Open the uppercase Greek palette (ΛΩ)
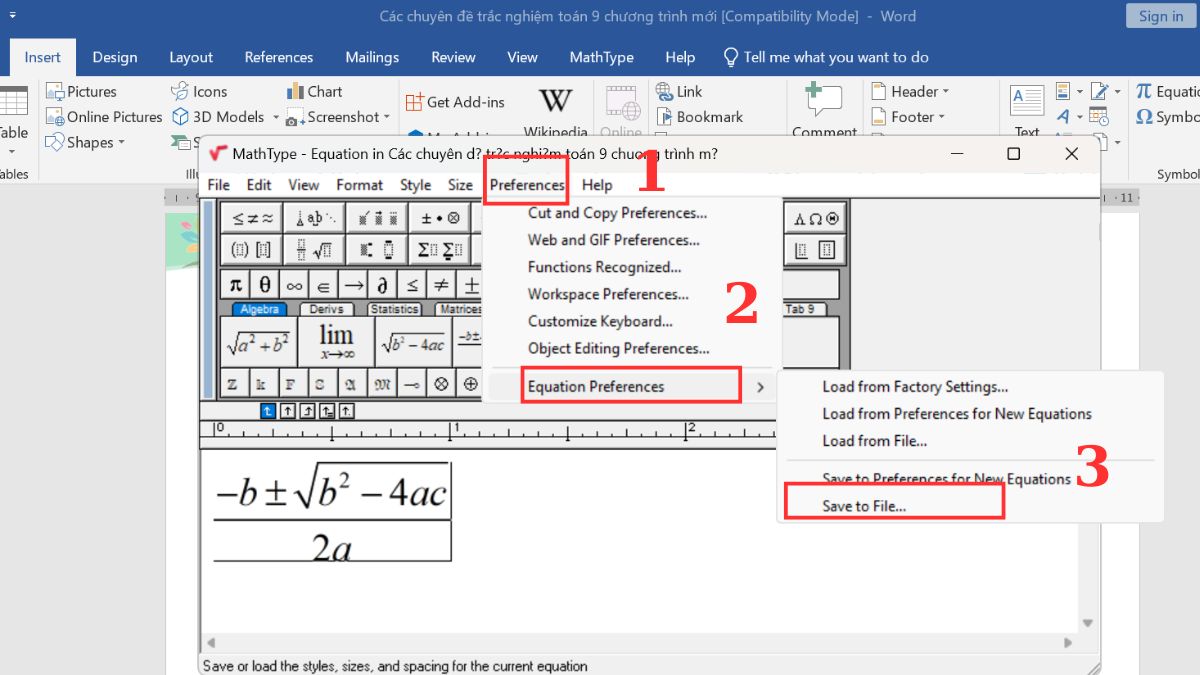This screenshot has width=1200, height=675. point(817,218)
